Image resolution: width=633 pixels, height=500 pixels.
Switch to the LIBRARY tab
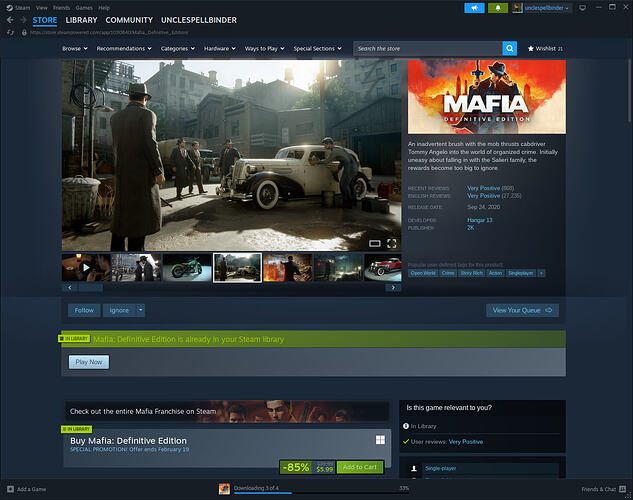tap(81, 19)
